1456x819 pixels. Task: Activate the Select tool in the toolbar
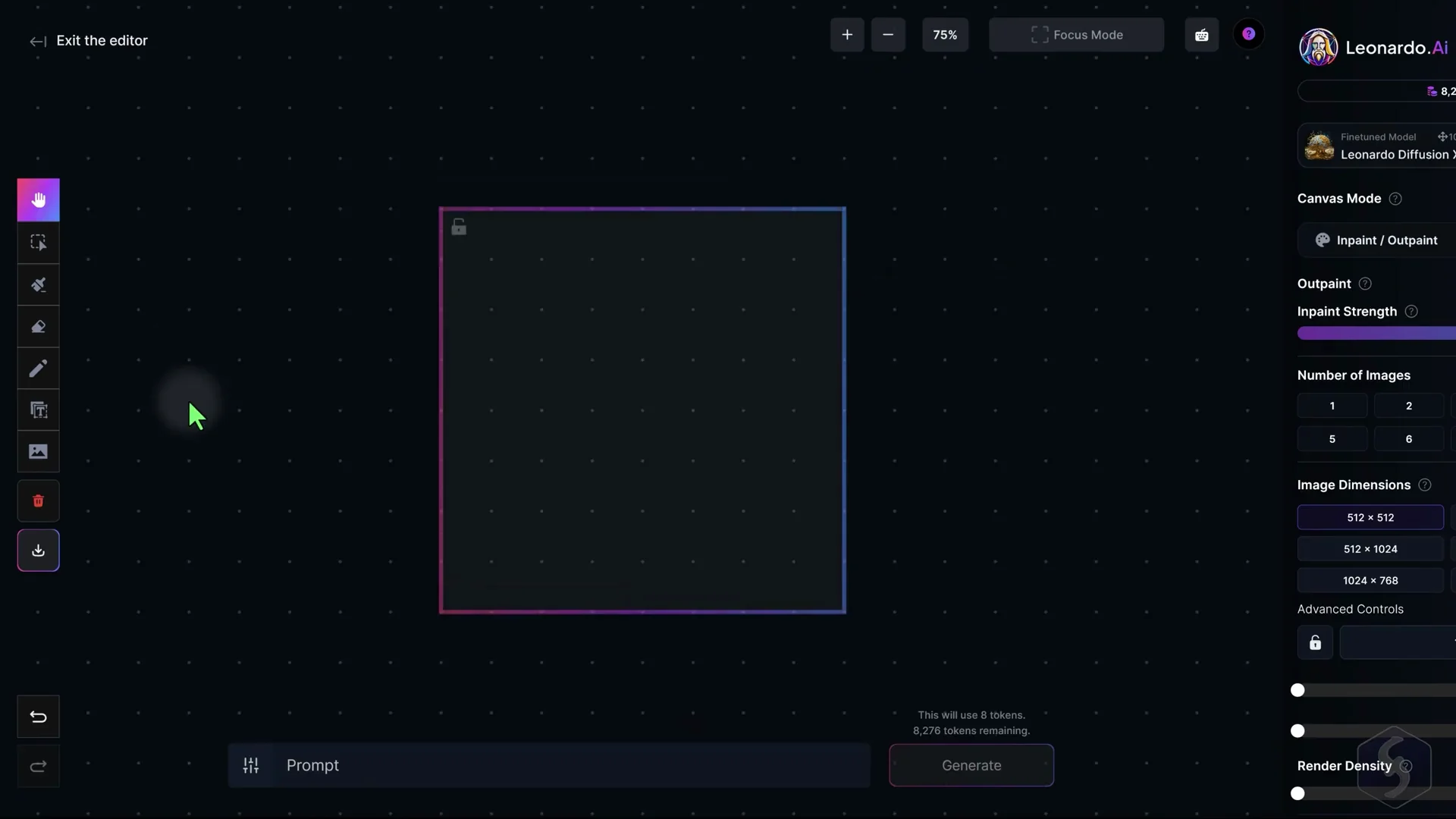click(x=38, y=242)
